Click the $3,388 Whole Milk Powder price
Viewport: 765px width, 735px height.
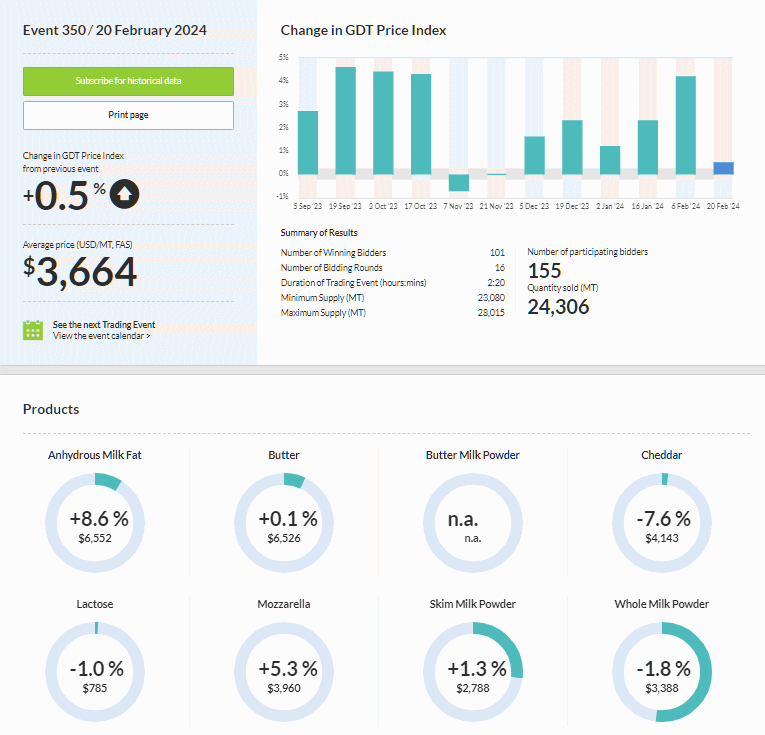[662, 688]
